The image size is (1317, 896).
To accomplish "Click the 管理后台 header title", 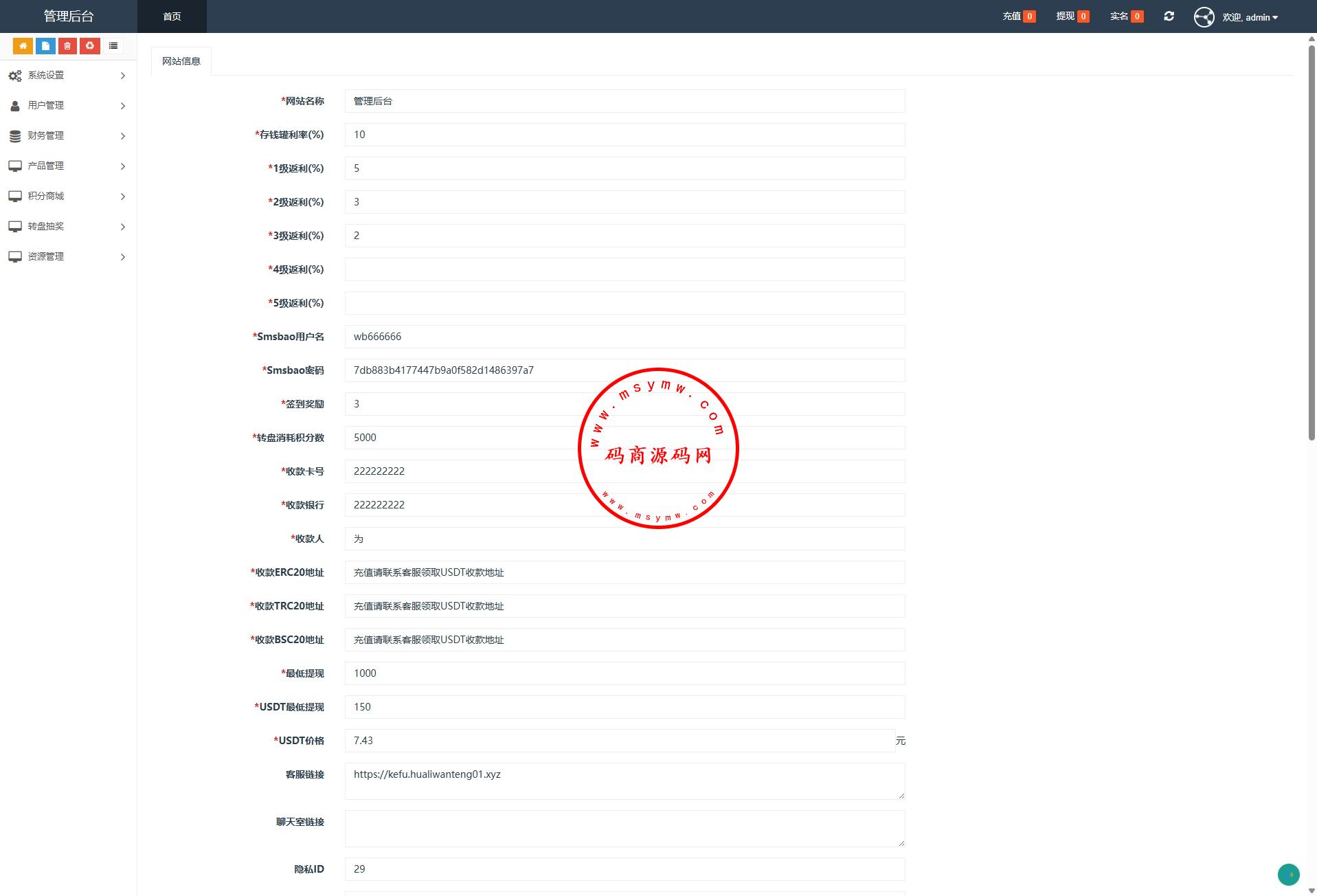I will pyautogui.click(x=69, y=16).
